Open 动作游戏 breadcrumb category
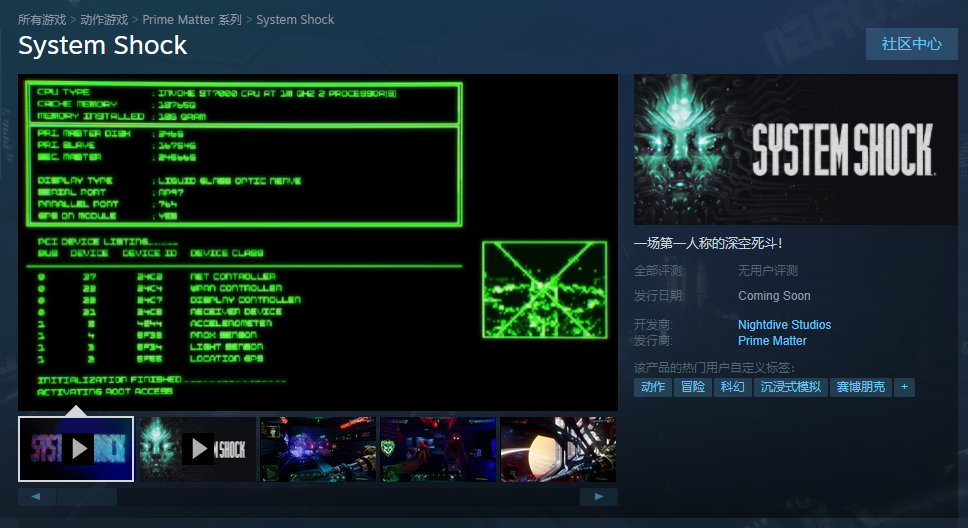Screen dimensions: 968x528 104,20
